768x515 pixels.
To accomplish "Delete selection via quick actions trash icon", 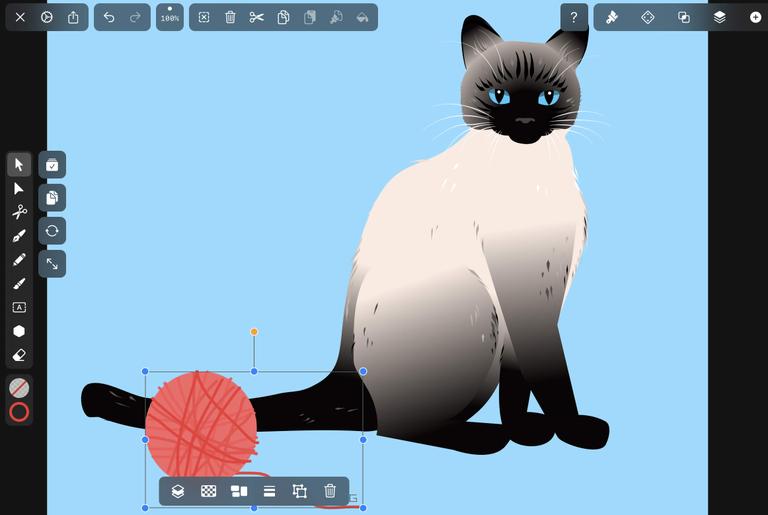I will 330,491.
